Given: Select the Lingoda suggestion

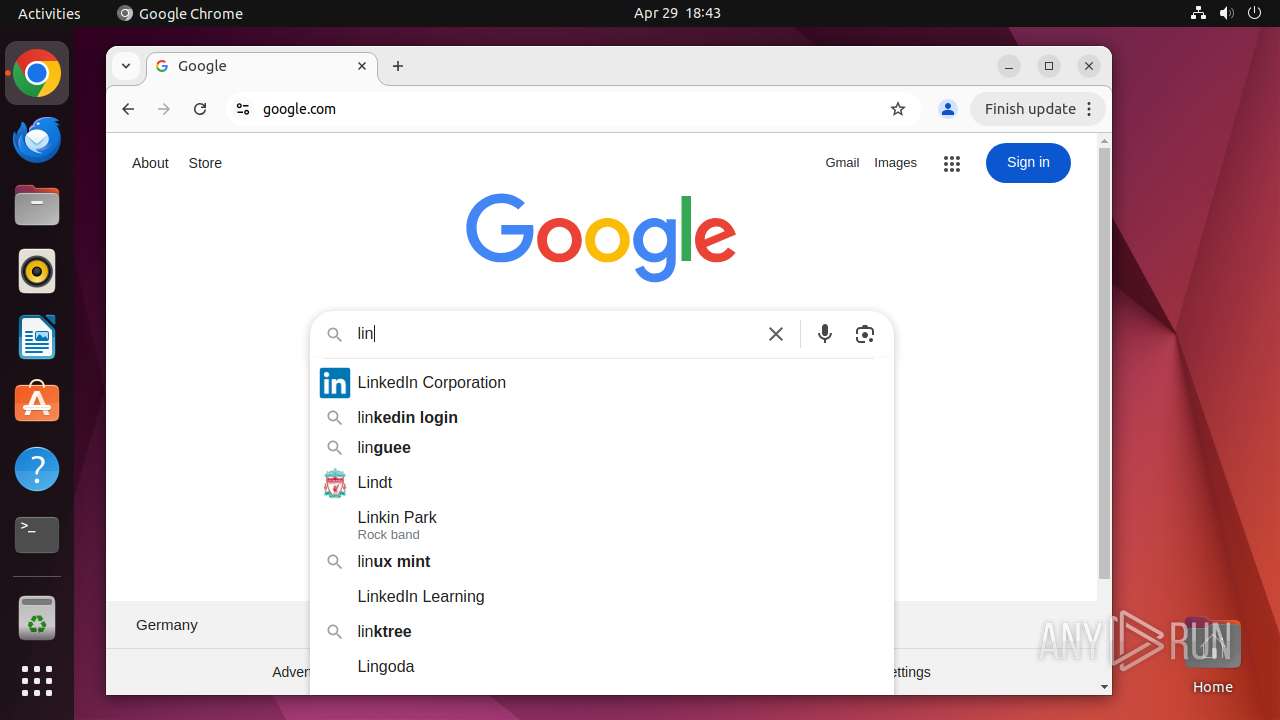Looking at the screenshot, I should click(601, 667).
